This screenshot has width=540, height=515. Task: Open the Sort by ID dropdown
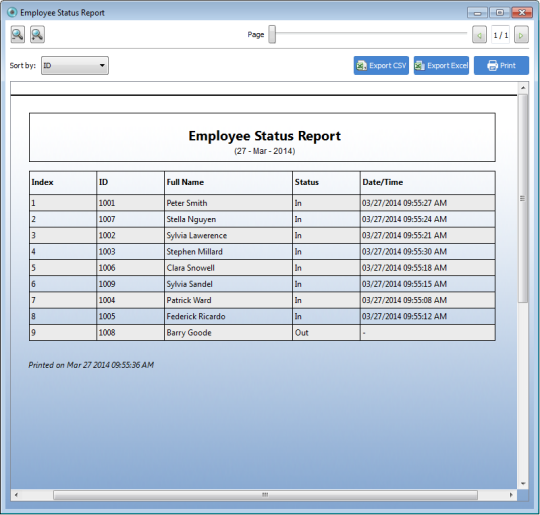75,65
